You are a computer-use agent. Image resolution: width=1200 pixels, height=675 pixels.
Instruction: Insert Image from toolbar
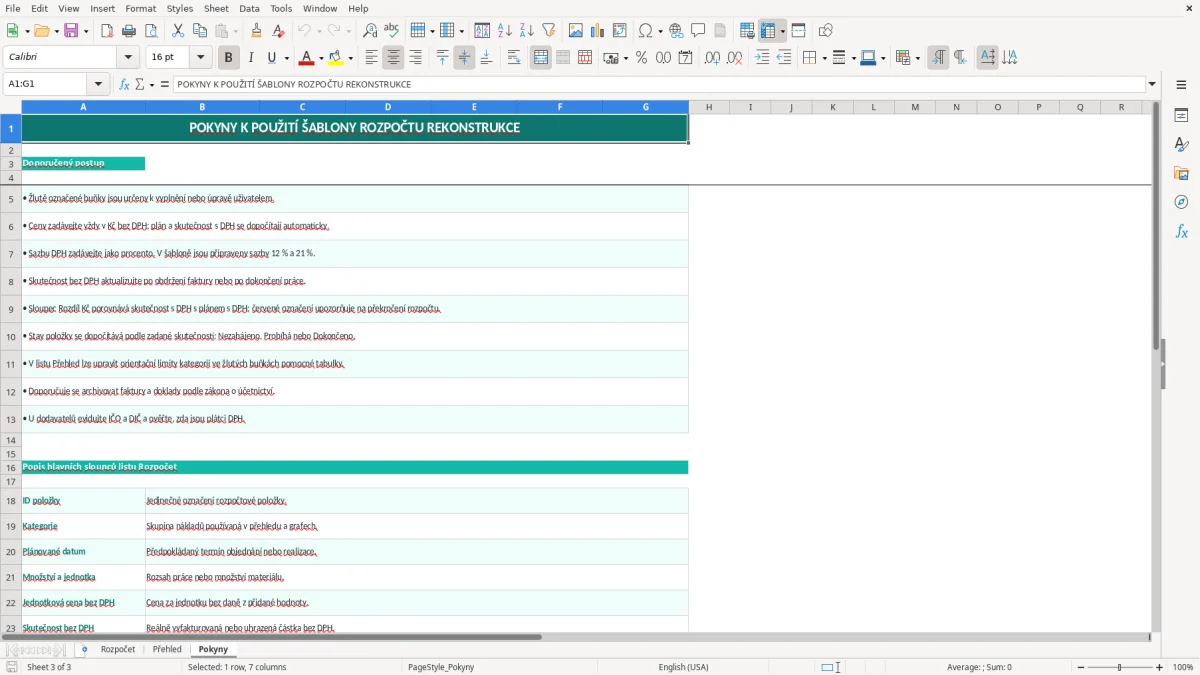[x=576, y=31]
